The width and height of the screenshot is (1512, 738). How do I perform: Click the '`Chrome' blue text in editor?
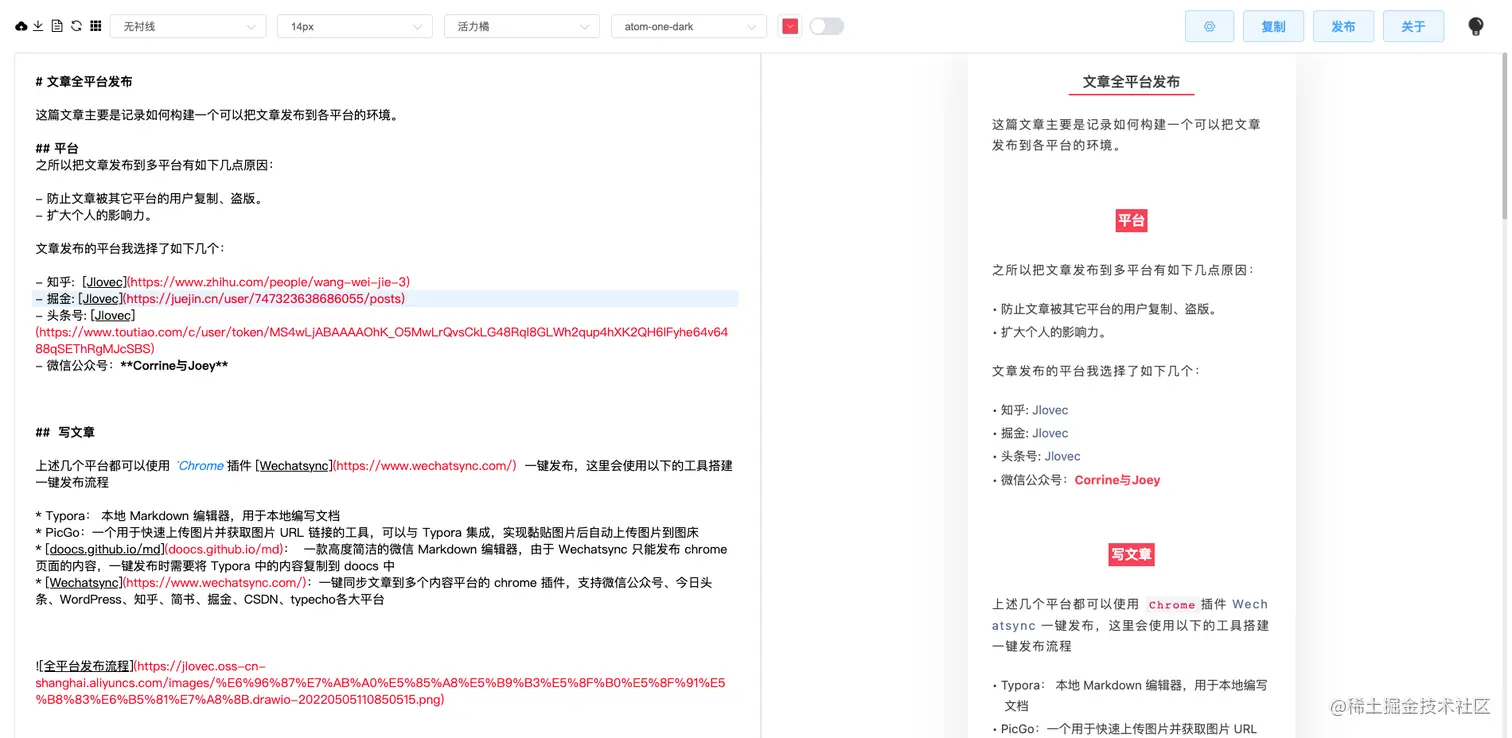tap(200, 466)
